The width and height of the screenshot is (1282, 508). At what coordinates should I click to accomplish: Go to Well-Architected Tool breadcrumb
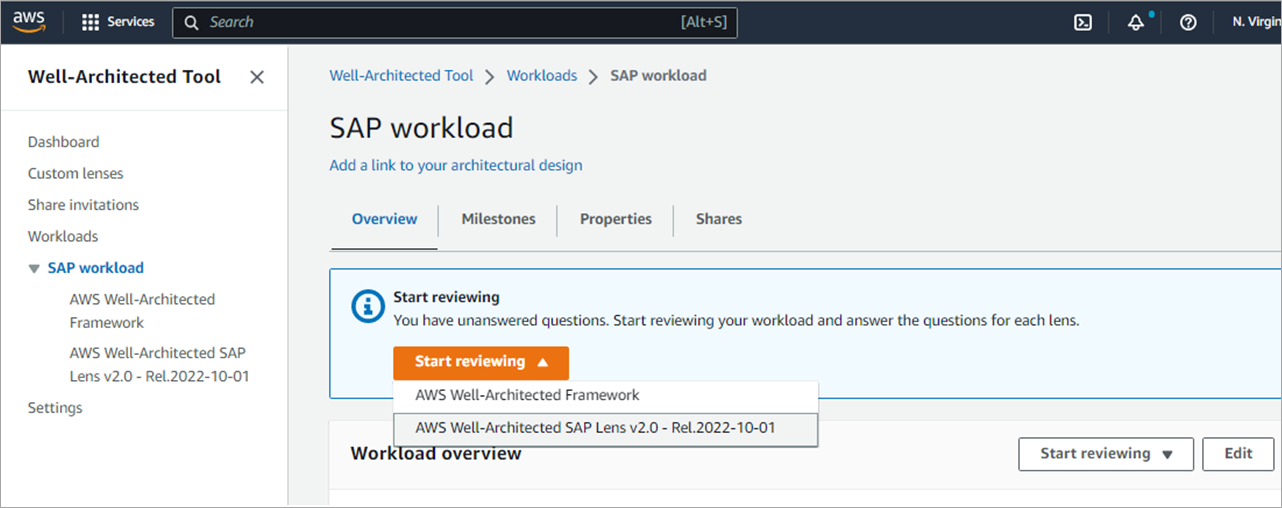401,76
